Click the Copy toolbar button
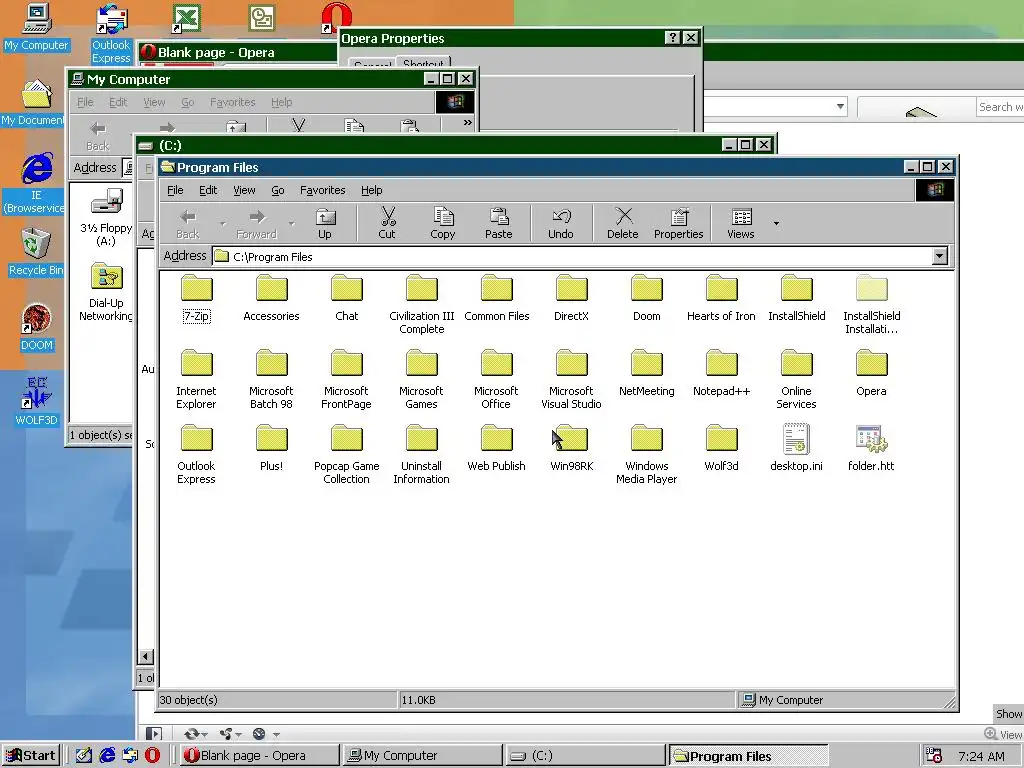The width and height of the screenshot is (1024, 768). click(442, 223)
